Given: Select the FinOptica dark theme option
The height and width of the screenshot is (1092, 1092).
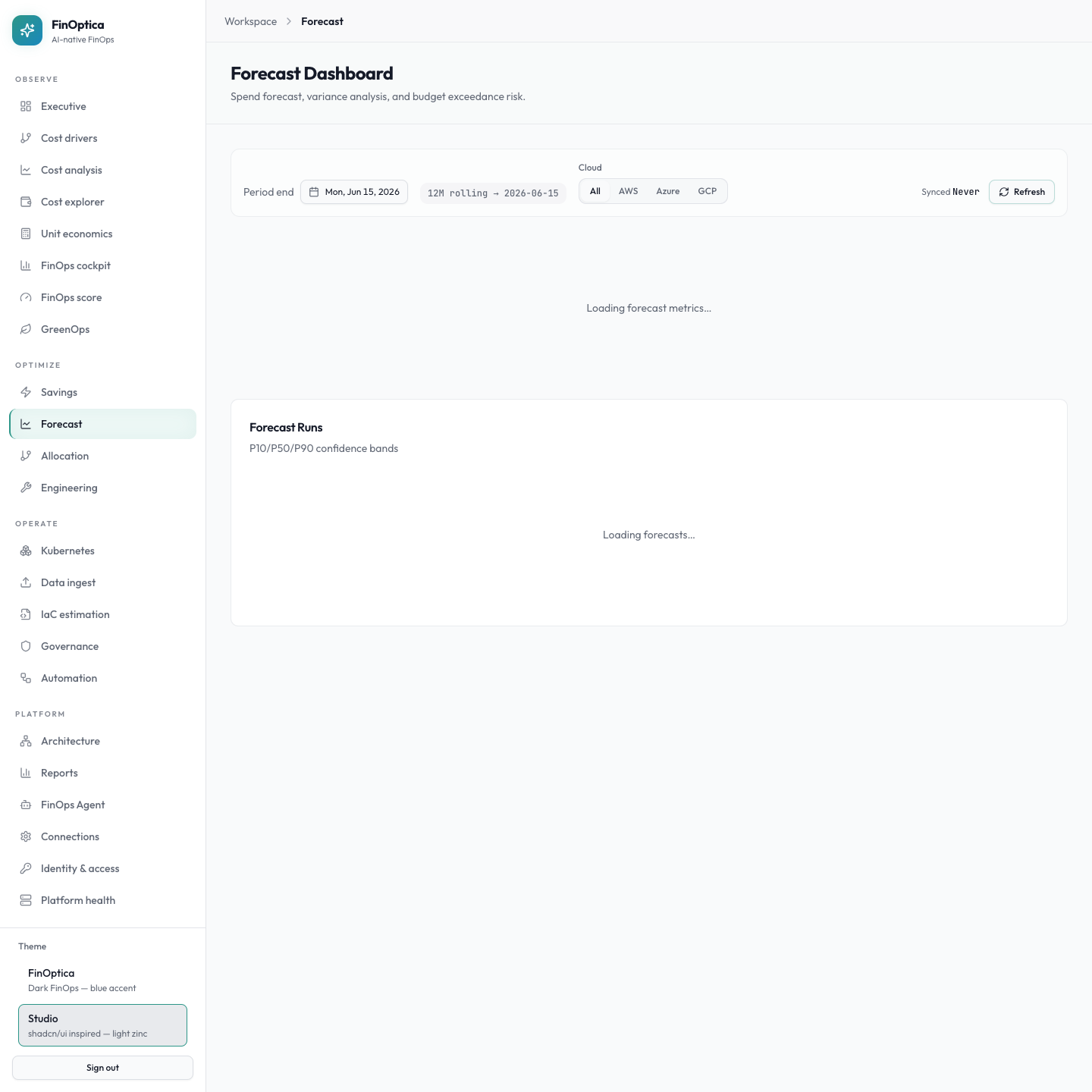Looking at the screenshot, I should (x=102, y=980).
